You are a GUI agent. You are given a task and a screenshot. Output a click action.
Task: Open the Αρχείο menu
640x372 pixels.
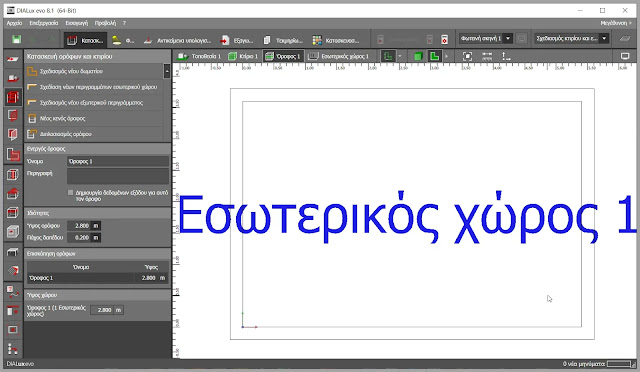coord(14,23)
